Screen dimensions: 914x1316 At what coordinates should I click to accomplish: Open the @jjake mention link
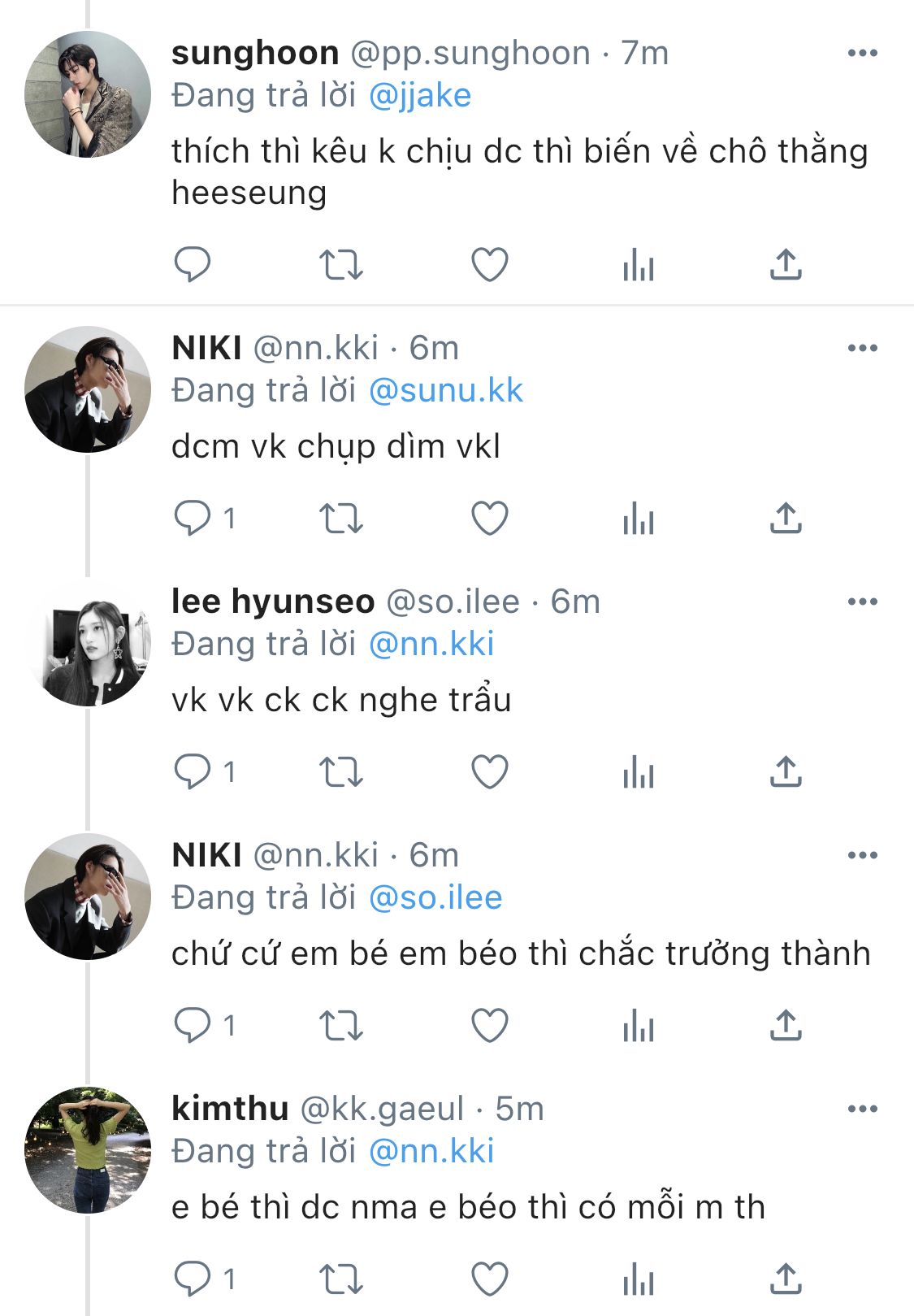click(x=420, y=96)
